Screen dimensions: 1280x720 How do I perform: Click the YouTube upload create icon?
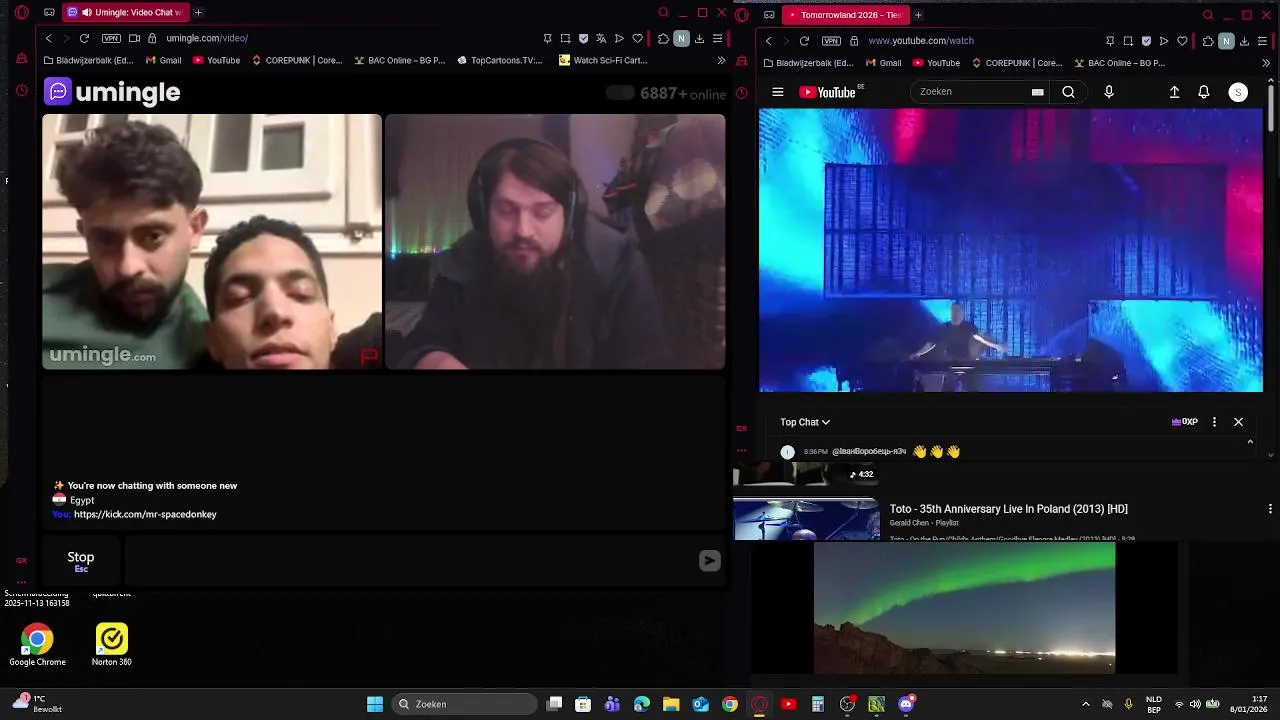coord(1175,92)
